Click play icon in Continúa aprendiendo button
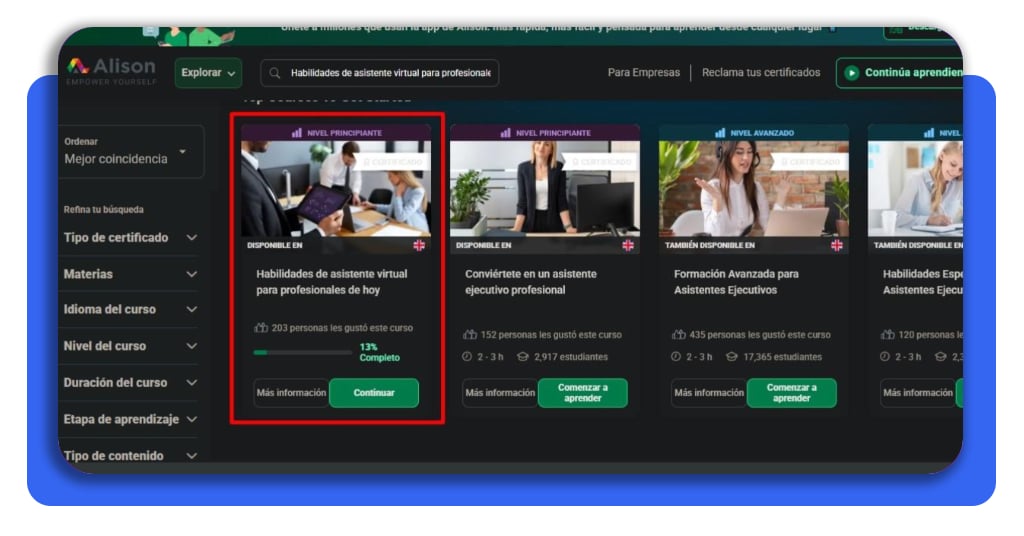The width and height of the screenshot is (1024, 536). [x=851, y=72]
